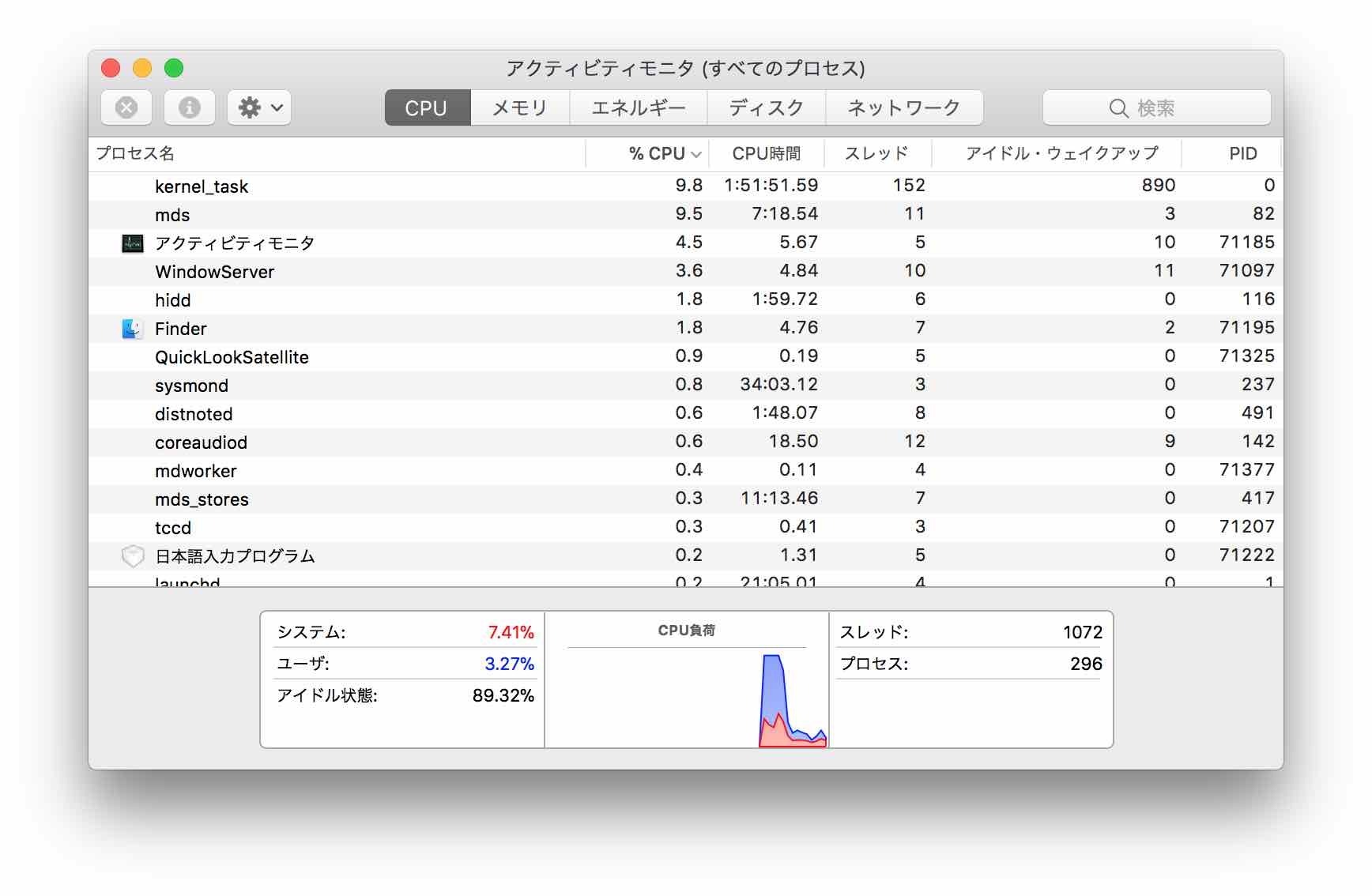Screen dimensions: 1372x896
Task: Switch to the メモリ tab
Action: pyautogui.click(x=520, y=107)
